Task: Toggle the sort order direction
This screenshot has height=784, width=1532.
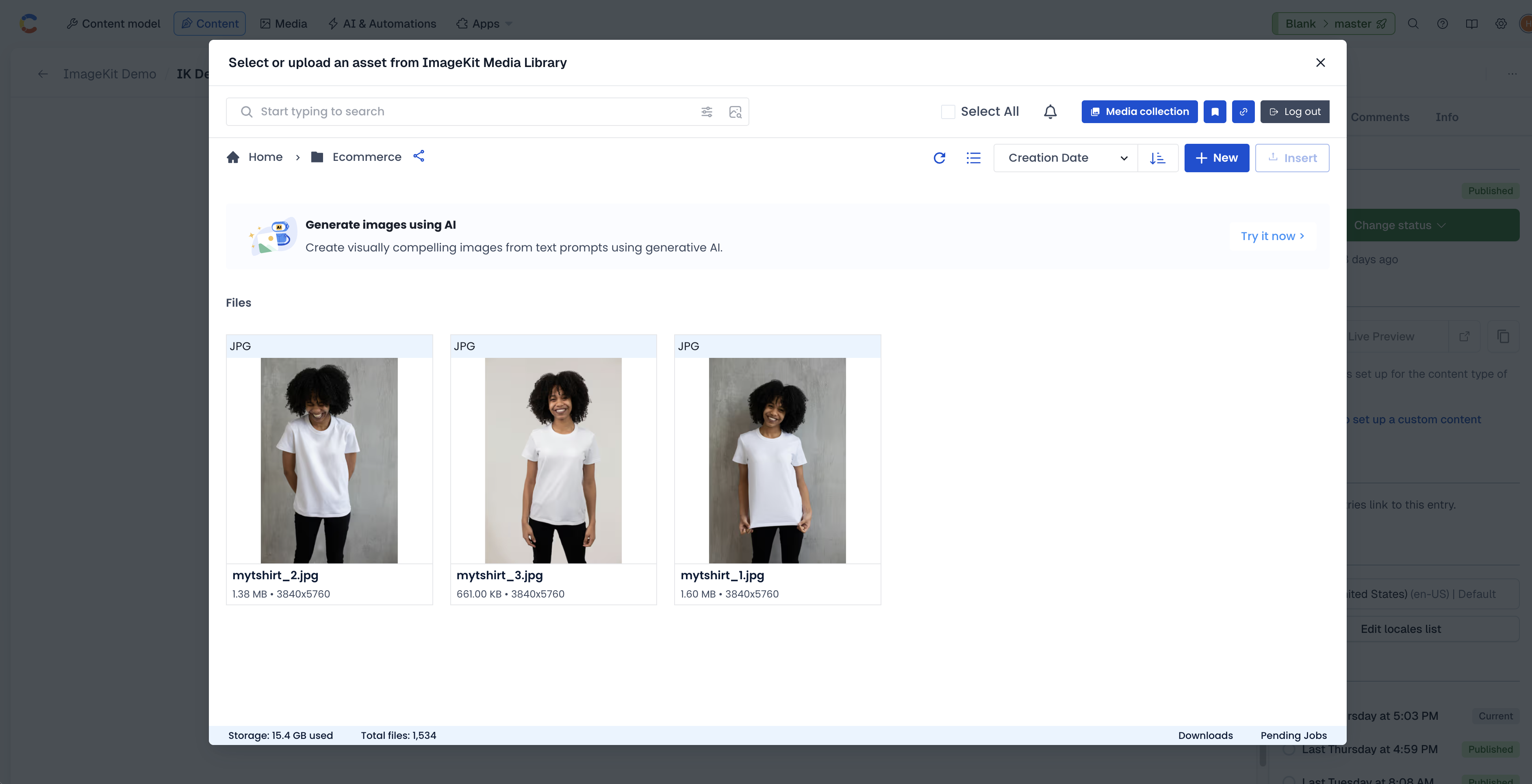Action: coord(1157,158)
